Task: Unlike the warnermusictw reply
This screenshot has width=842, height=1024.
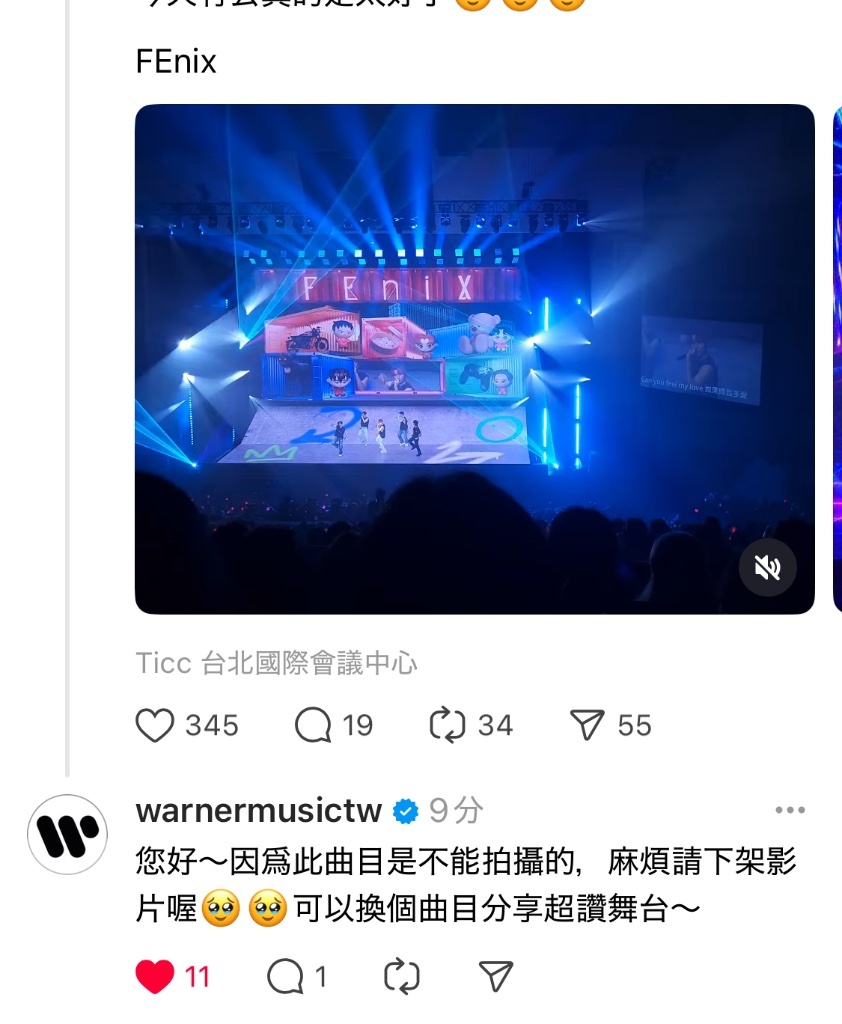Action: click(x=155, y=976)
